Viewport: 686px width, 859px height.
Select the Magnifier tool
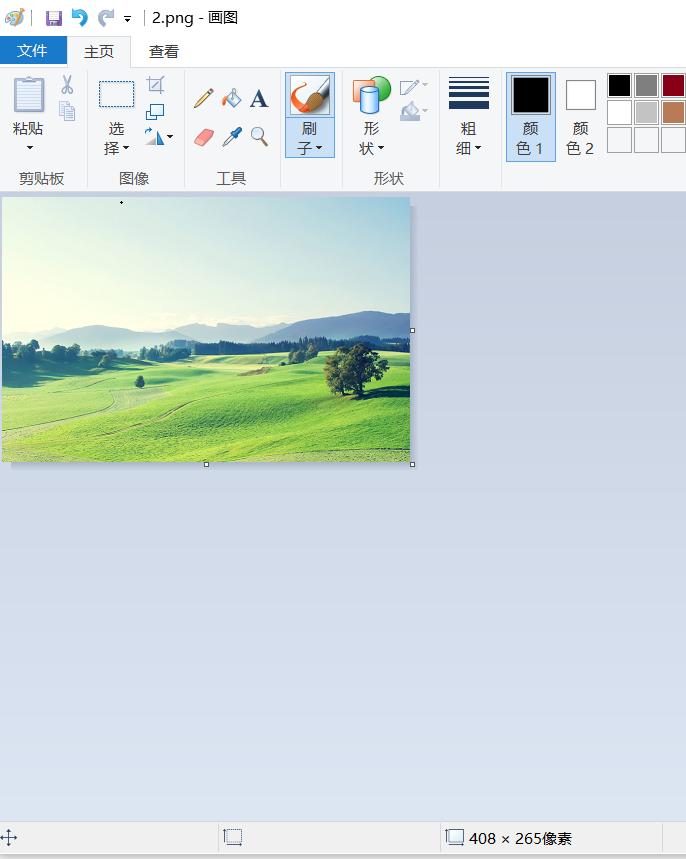coord(259,137)
